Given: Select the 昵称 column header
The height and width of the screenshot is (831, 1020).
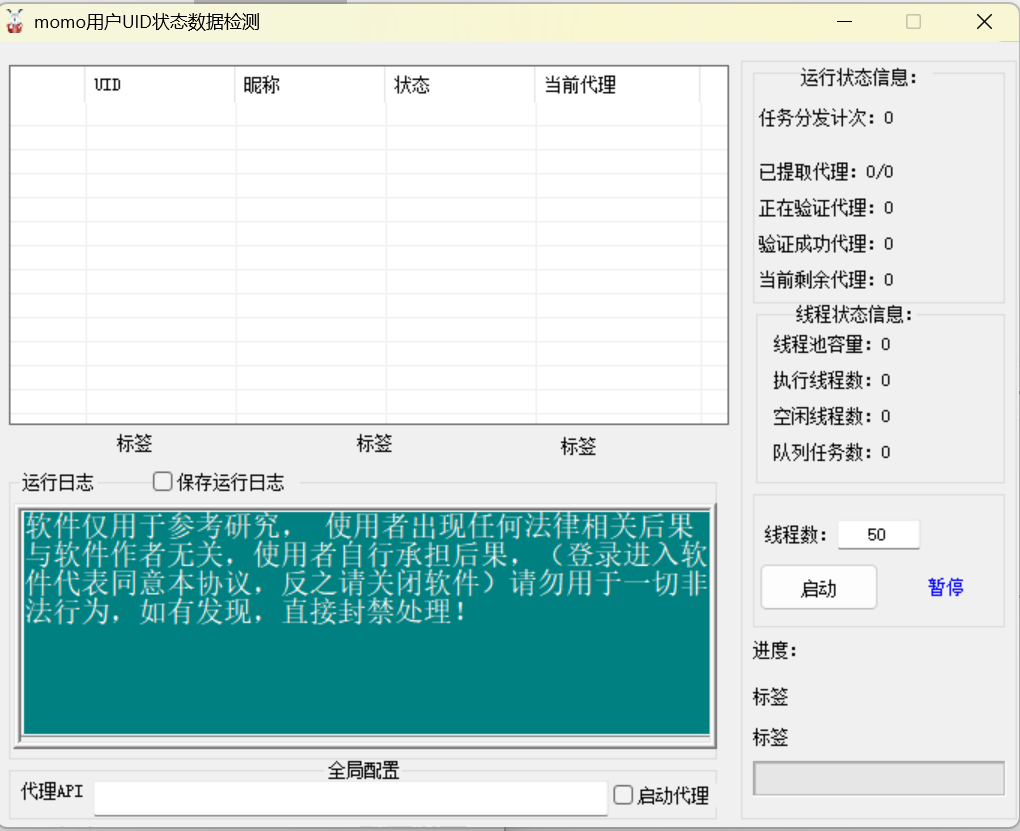Looking at the screenshot, I should (x=310, y=85).
